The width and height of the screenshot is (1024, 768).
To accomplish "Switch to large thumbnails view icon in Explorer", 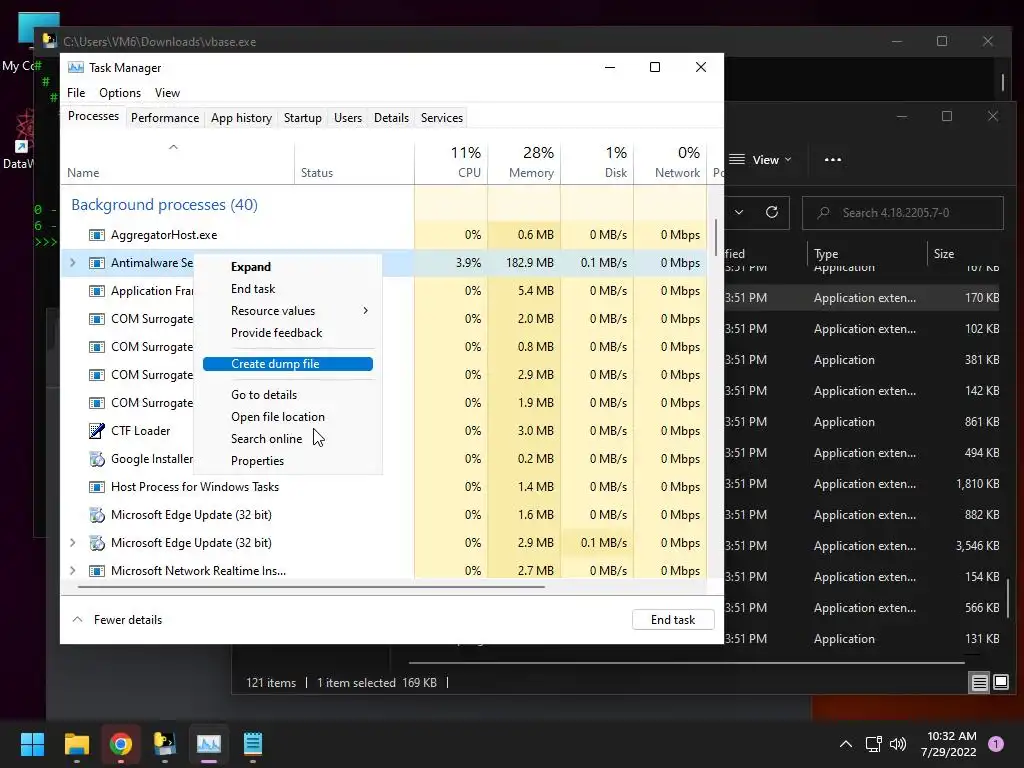I will point(1001,683).
